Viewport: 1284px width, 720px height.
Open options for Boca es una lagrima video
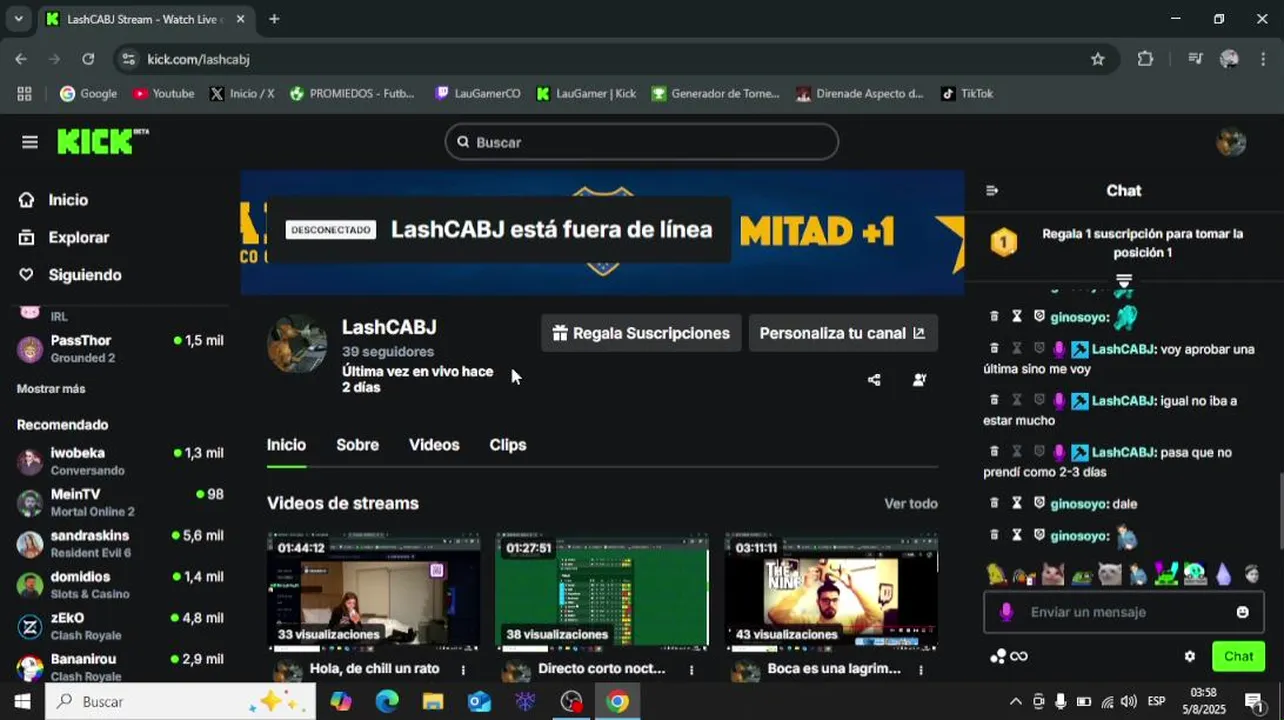point(921,669)
